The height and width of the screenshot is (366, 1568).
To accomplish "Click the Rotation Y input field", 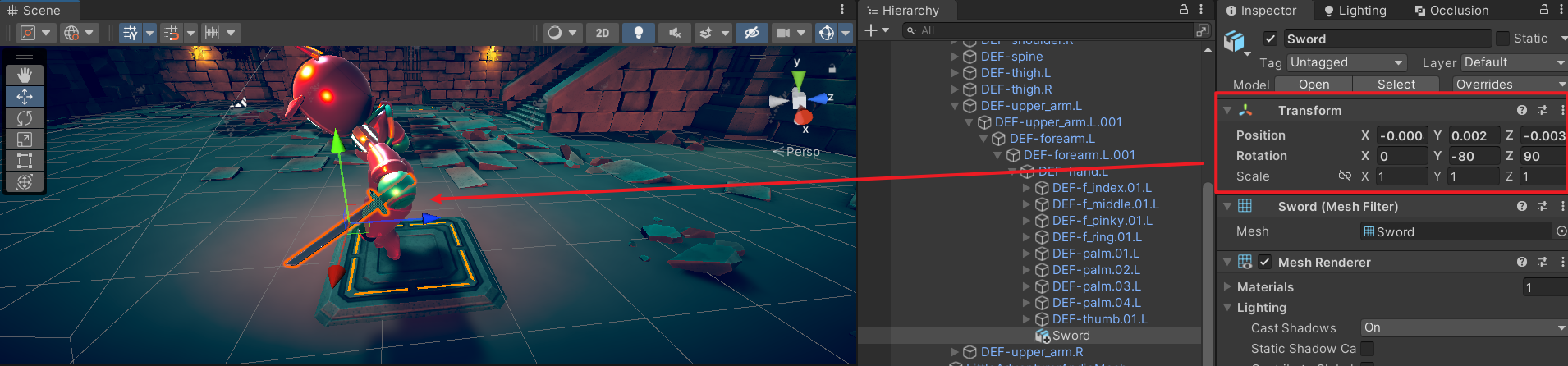I will (1474, 156).
